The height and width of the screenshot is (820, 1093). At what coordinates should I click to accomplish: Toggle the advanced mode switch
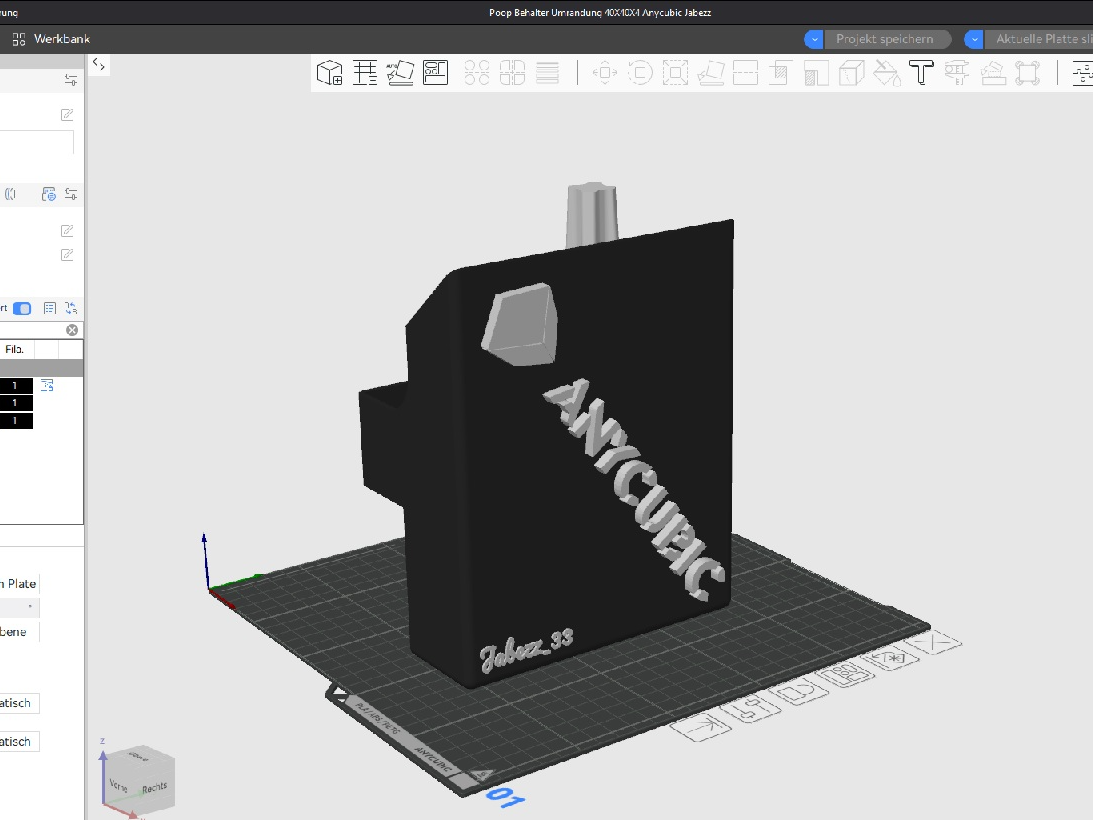tap(22, 308)
